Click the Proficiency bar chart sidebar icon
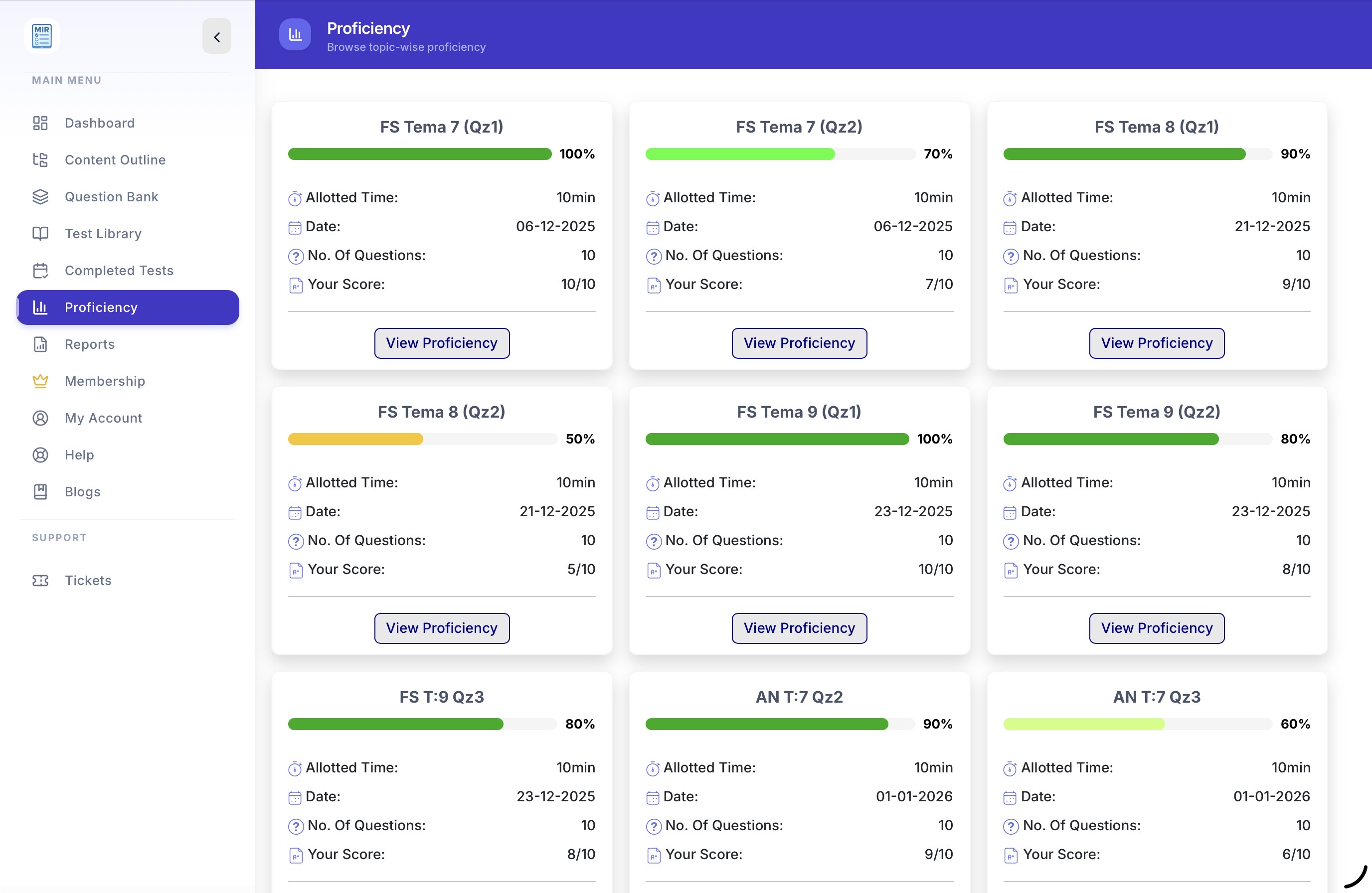Image resolution: width=1372 pixels, height=893 pixels. [x=40, y=307]
